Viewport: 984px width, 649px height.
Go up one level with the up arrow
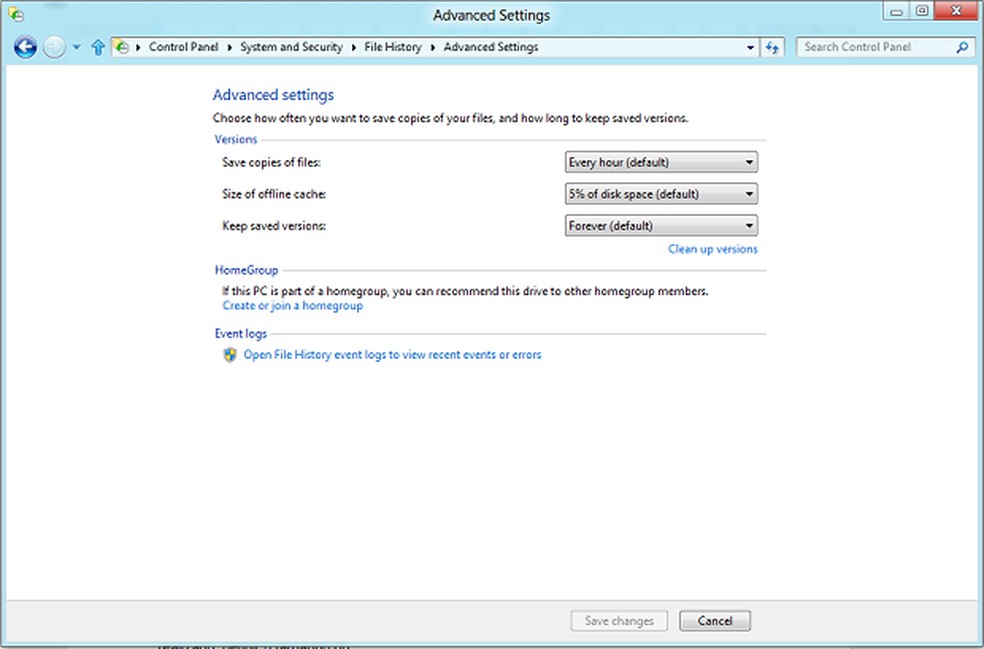point(98,47)
